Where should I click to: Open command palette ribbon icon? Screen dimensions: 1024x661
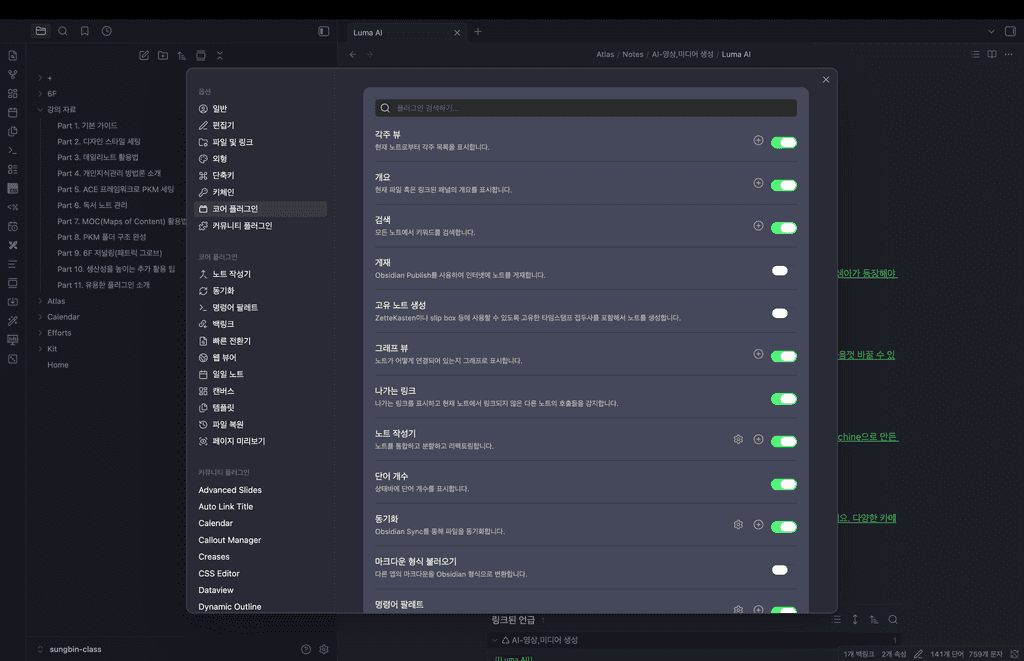pyautogui.click(x=12, y=150)
